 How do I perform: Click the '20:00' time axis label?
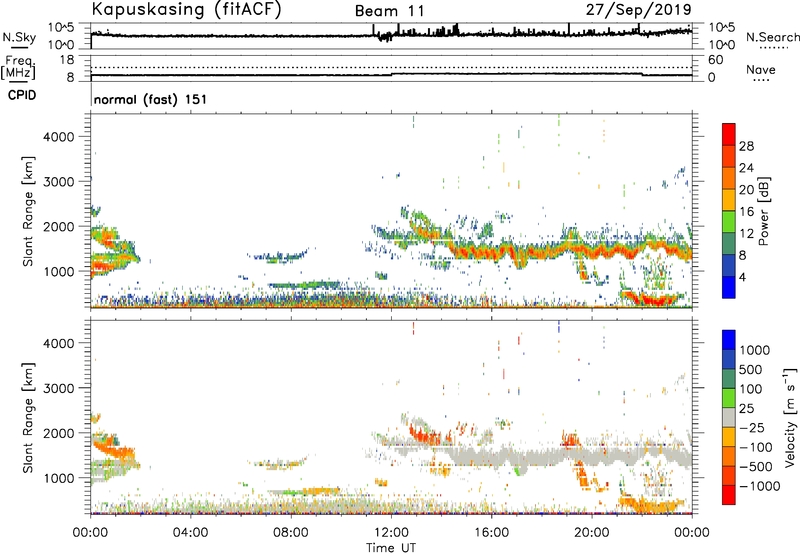click(x=591, y=533)
